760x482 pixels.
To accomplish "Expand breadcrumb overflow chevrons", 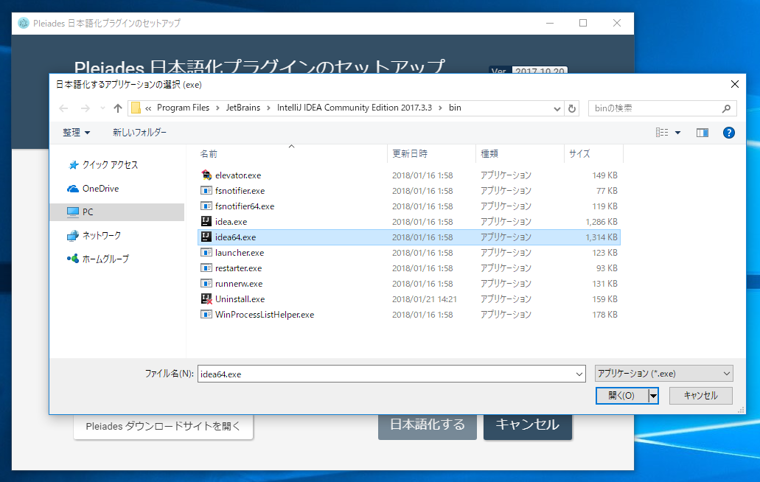I will tap(148, 108).
